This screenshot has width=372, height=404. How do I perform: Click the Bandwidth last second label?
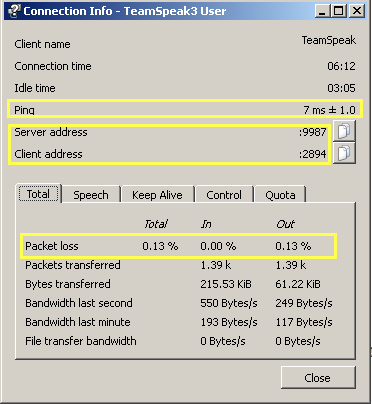79,303
